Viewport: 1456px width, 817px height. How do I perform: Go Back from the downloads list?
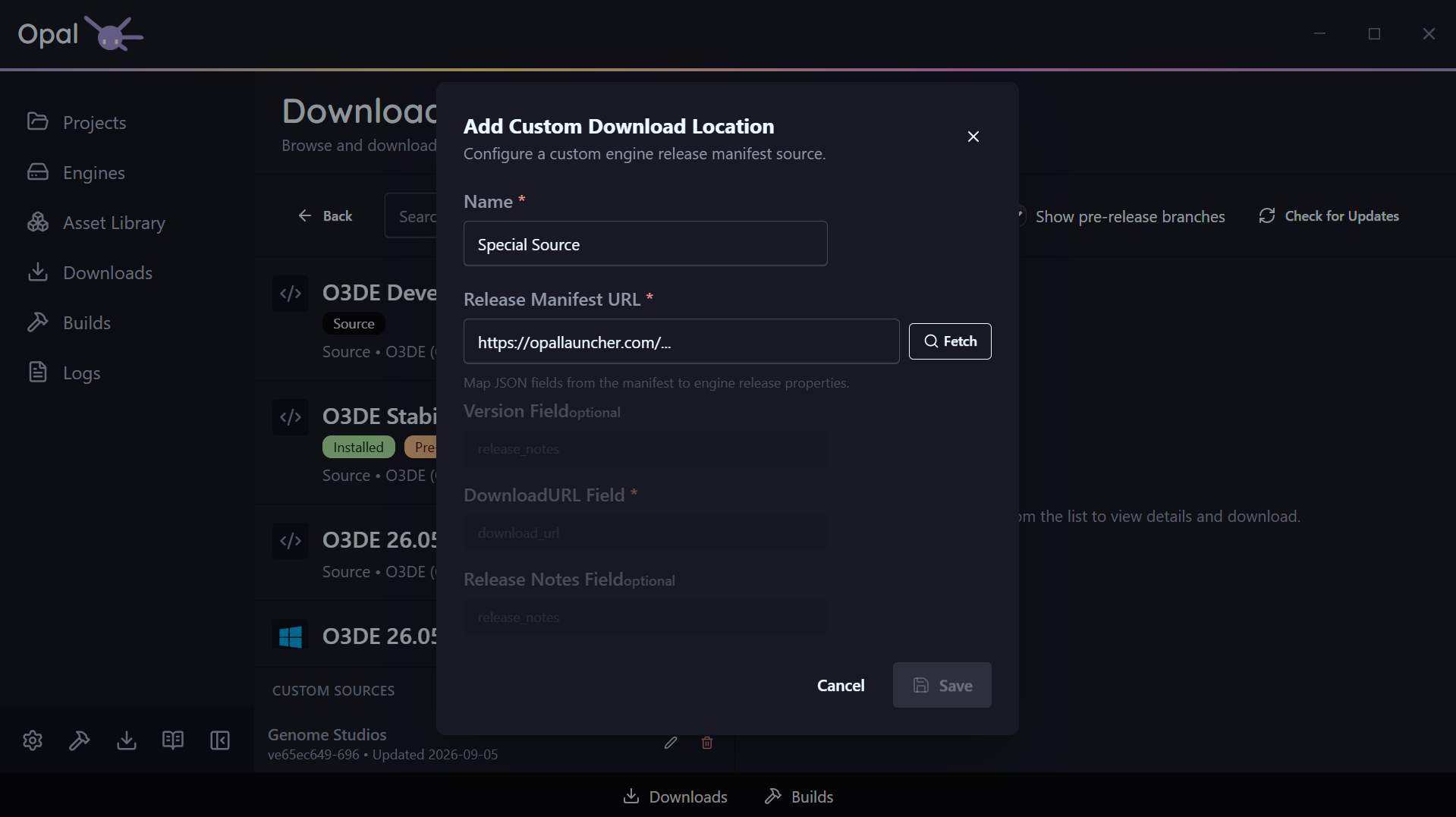[x=325, y=216]
